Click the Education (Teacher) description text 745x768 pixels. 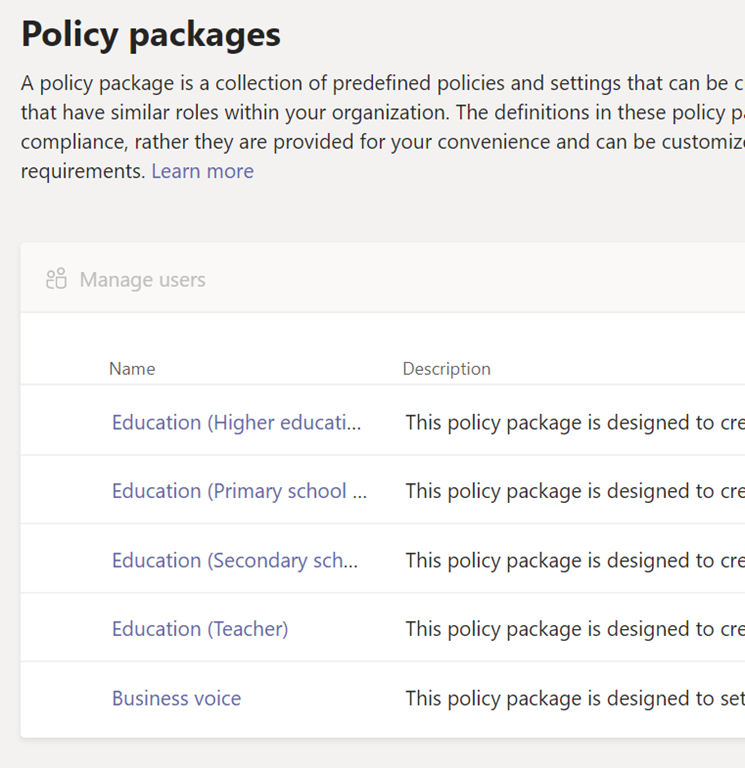coord(574,629)
